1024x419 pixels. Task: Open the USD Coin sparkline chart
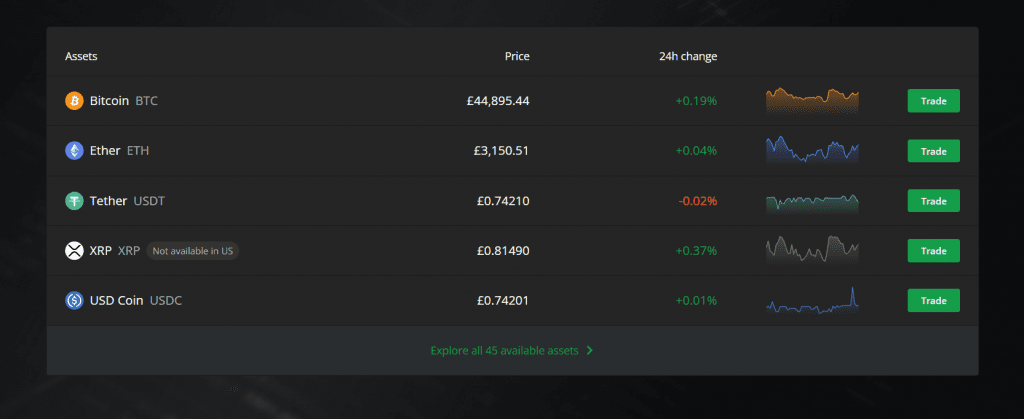point(812,300)
